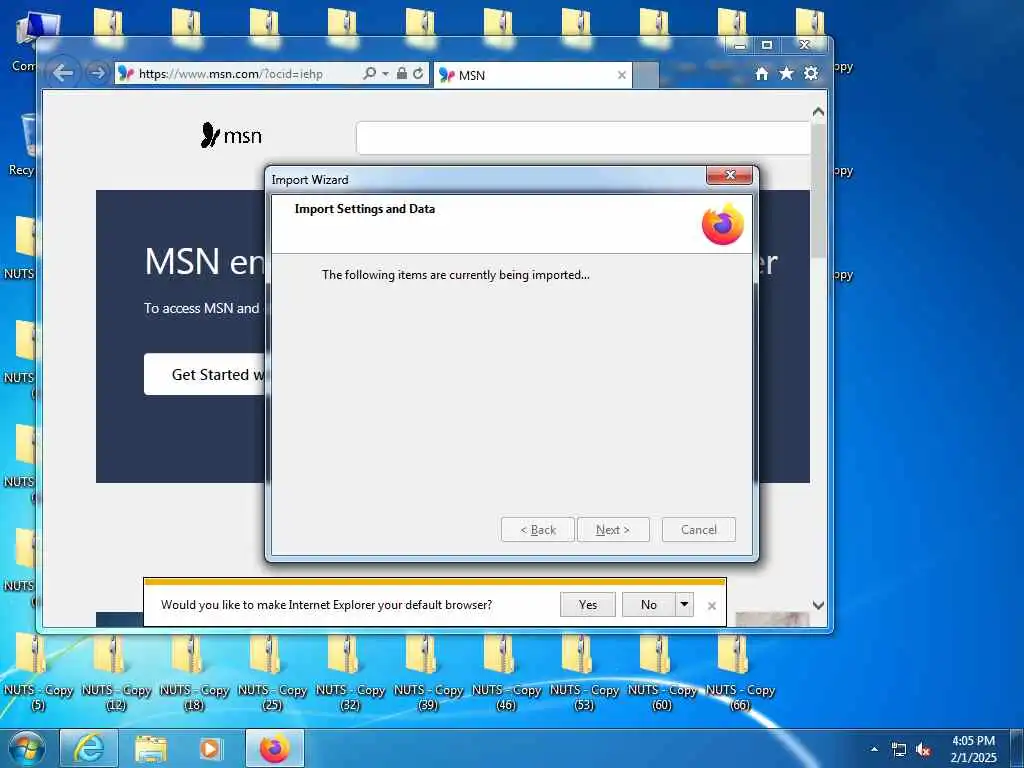Click the Firefox logo in Import Wizard
Viewport: 1024px width, 768px height.
723,224
